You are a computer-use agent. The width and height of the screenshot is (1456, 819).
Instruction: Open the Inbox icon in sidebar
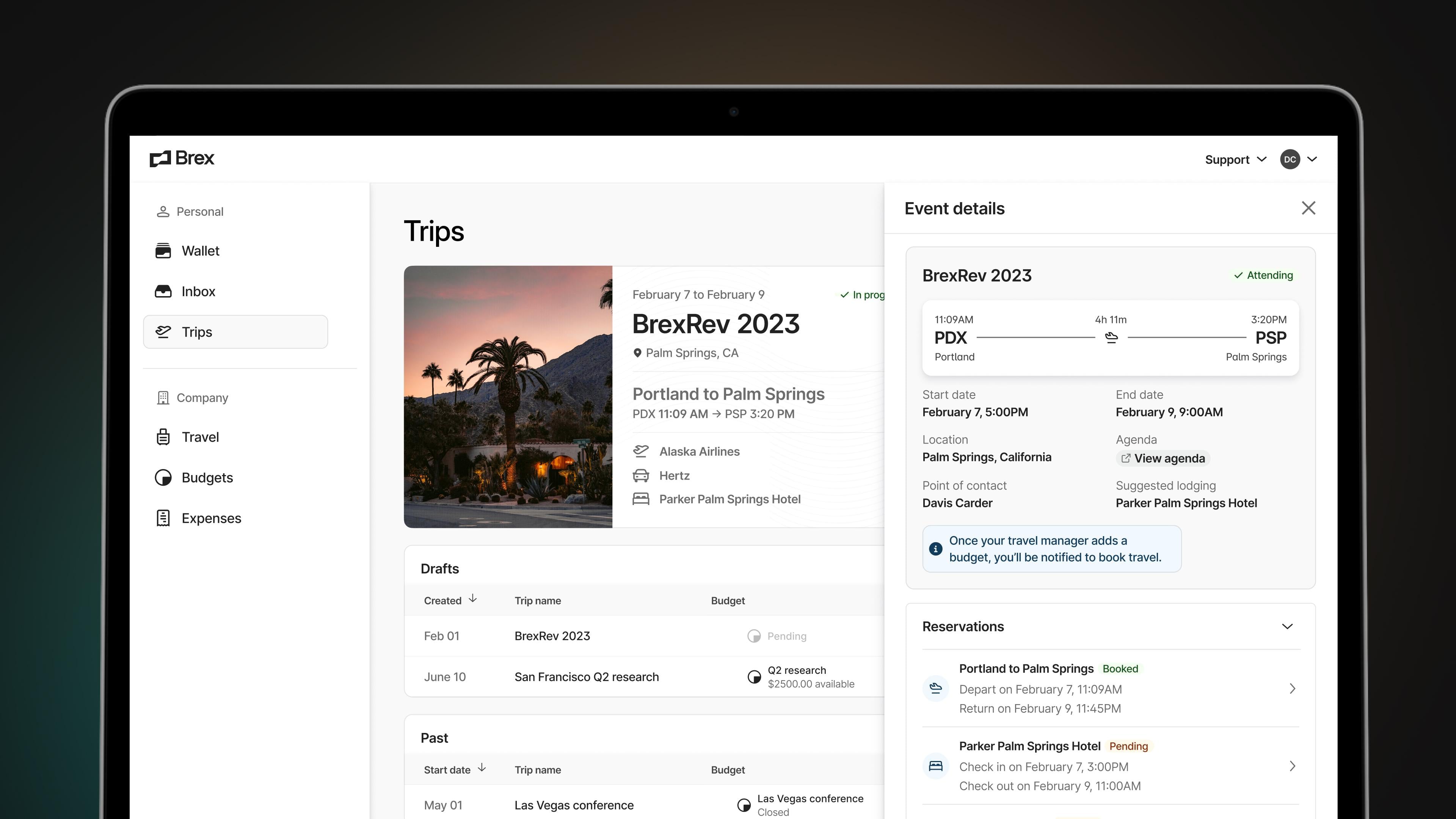pos(163,292)
